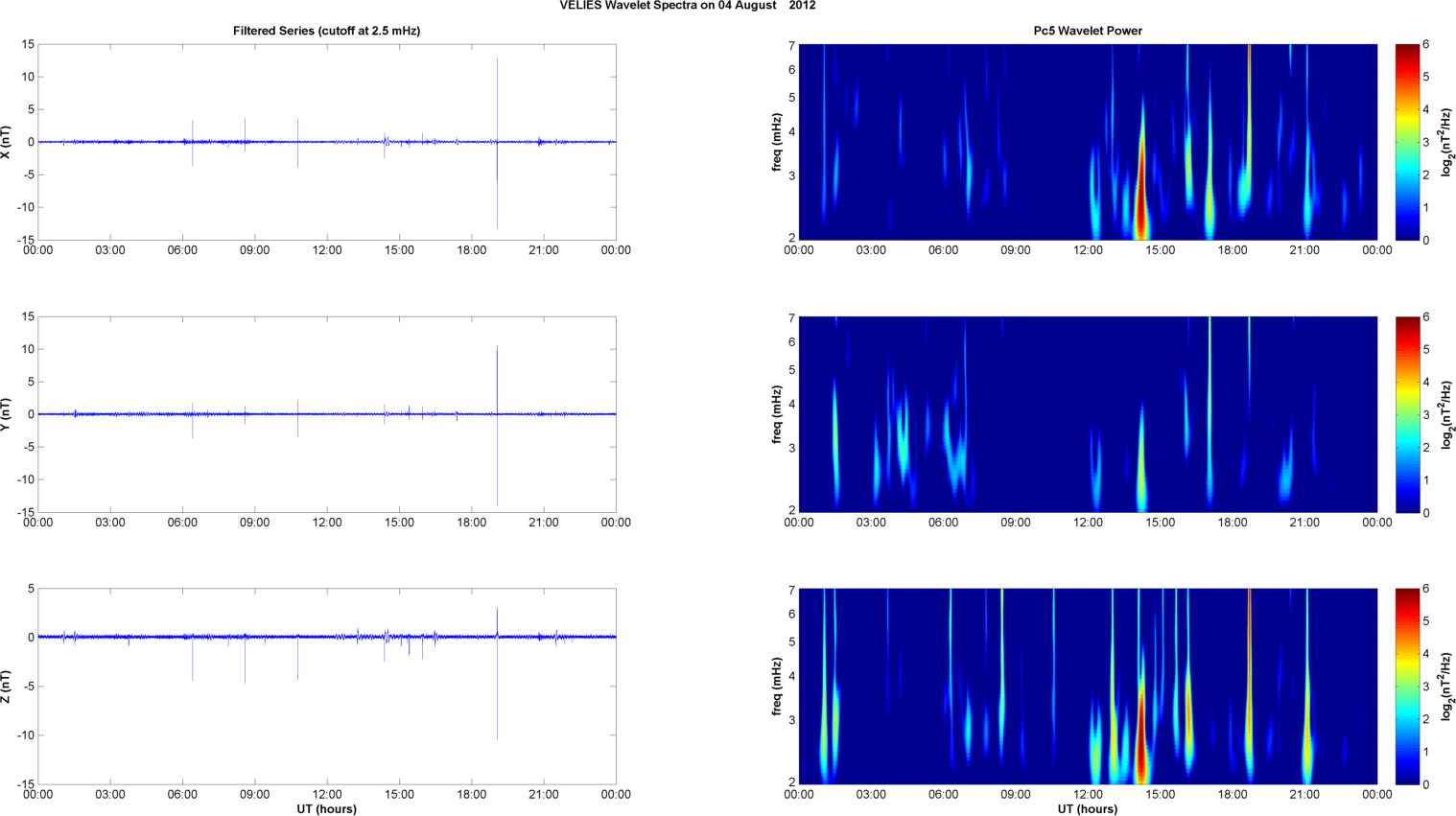Screen dimensions: 1456x816
Task: Click the large X-component spike near 19:00
Action: [x=497, y=143]
